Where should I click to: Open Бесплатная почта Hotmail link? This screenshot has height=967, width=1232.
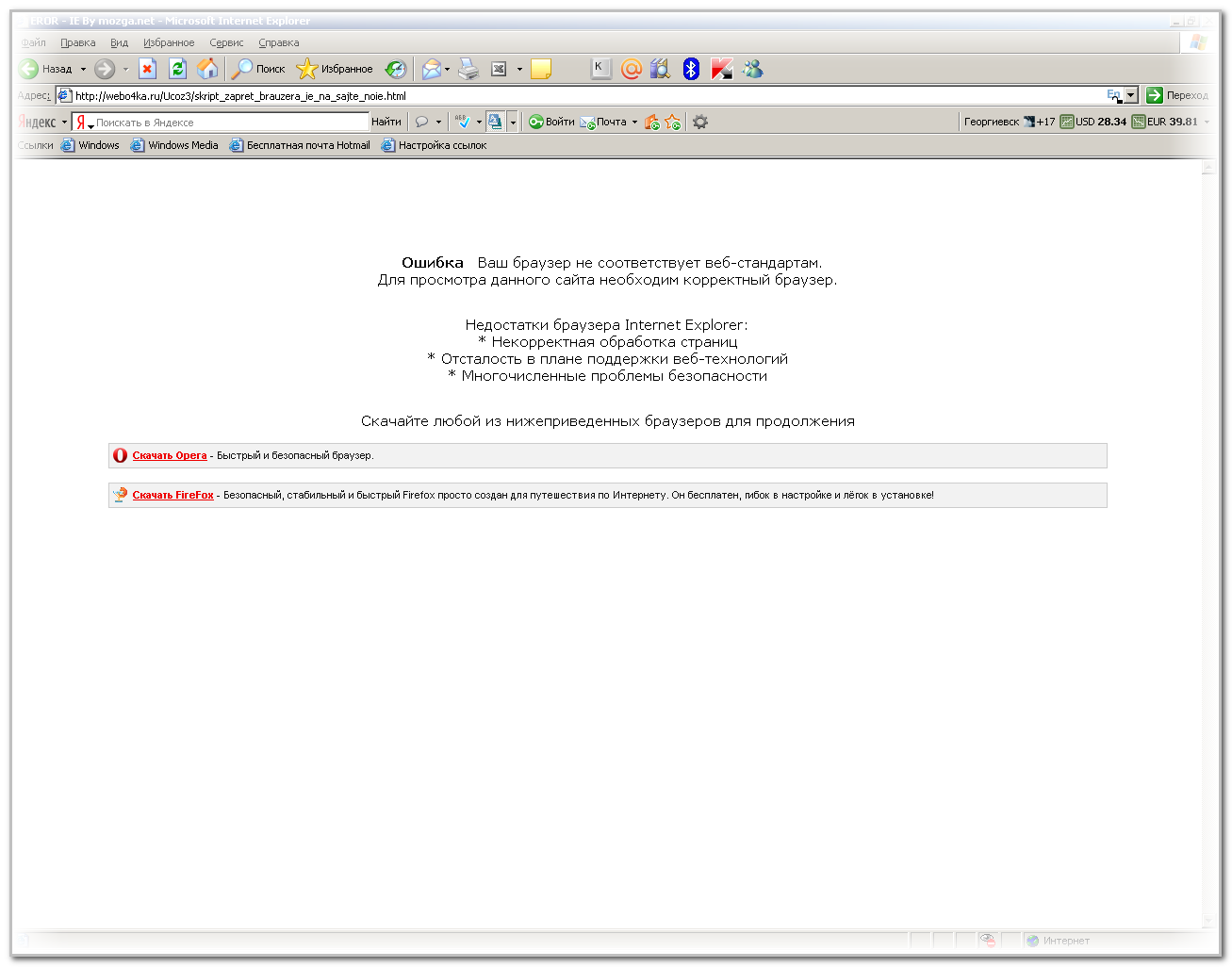pyautogui.click(x=300, y=145)
